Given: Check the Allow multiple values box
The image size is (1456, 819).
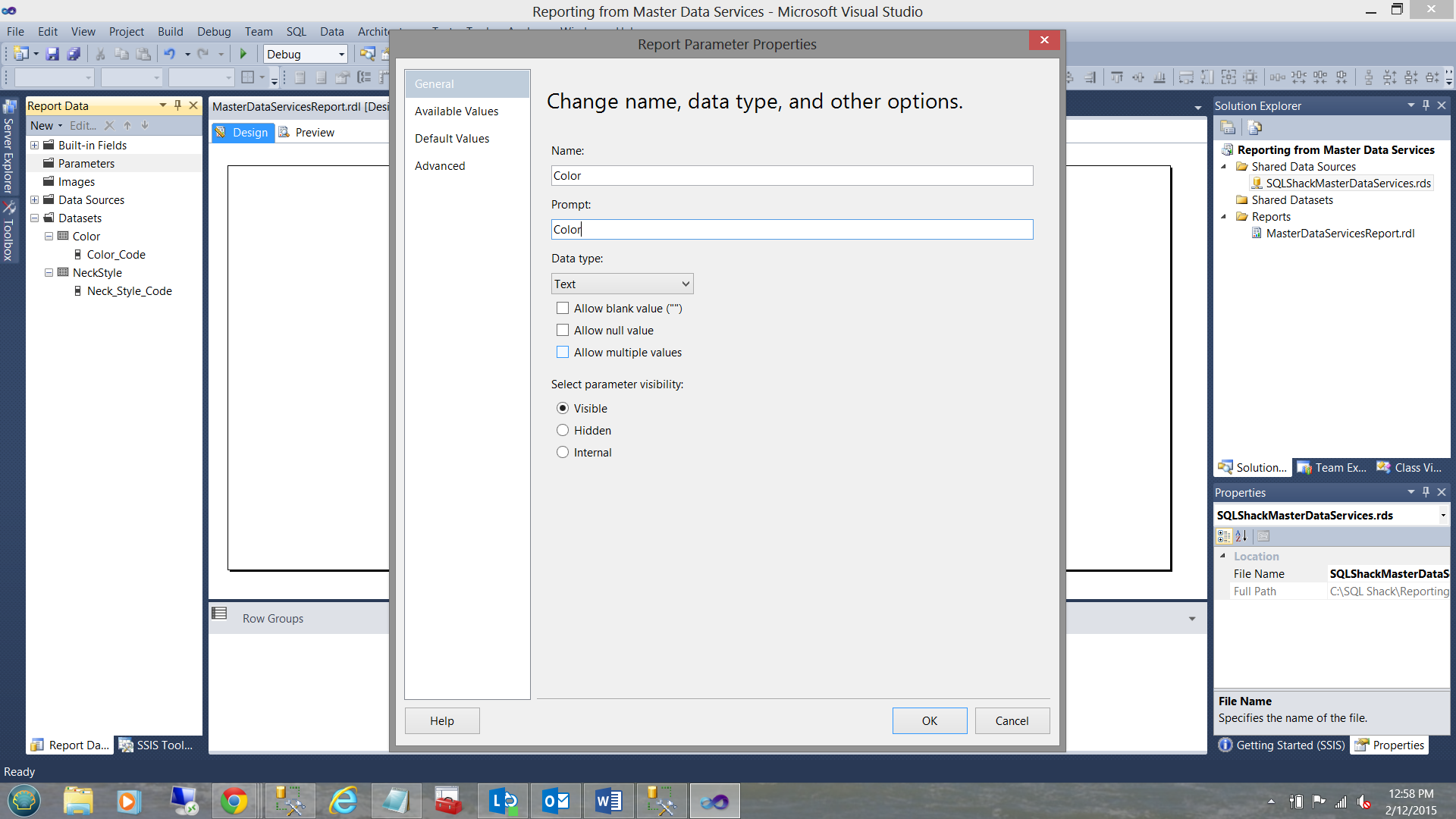Looking at the screenshot, I should pyautogui.click(x=563, y=353).
